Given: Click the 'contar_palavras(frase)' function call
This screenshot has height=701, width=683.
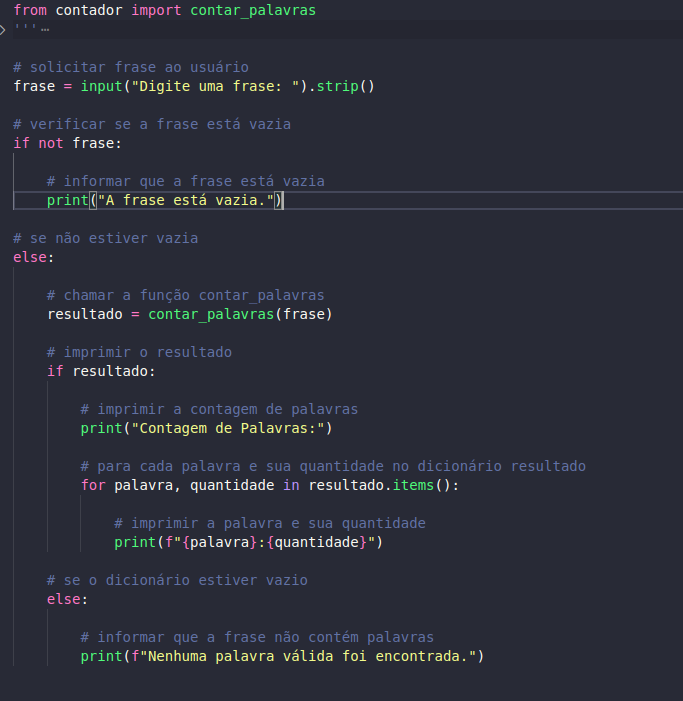Looking at the screenshot, I should pyautogui.click(x=240, y=314).
